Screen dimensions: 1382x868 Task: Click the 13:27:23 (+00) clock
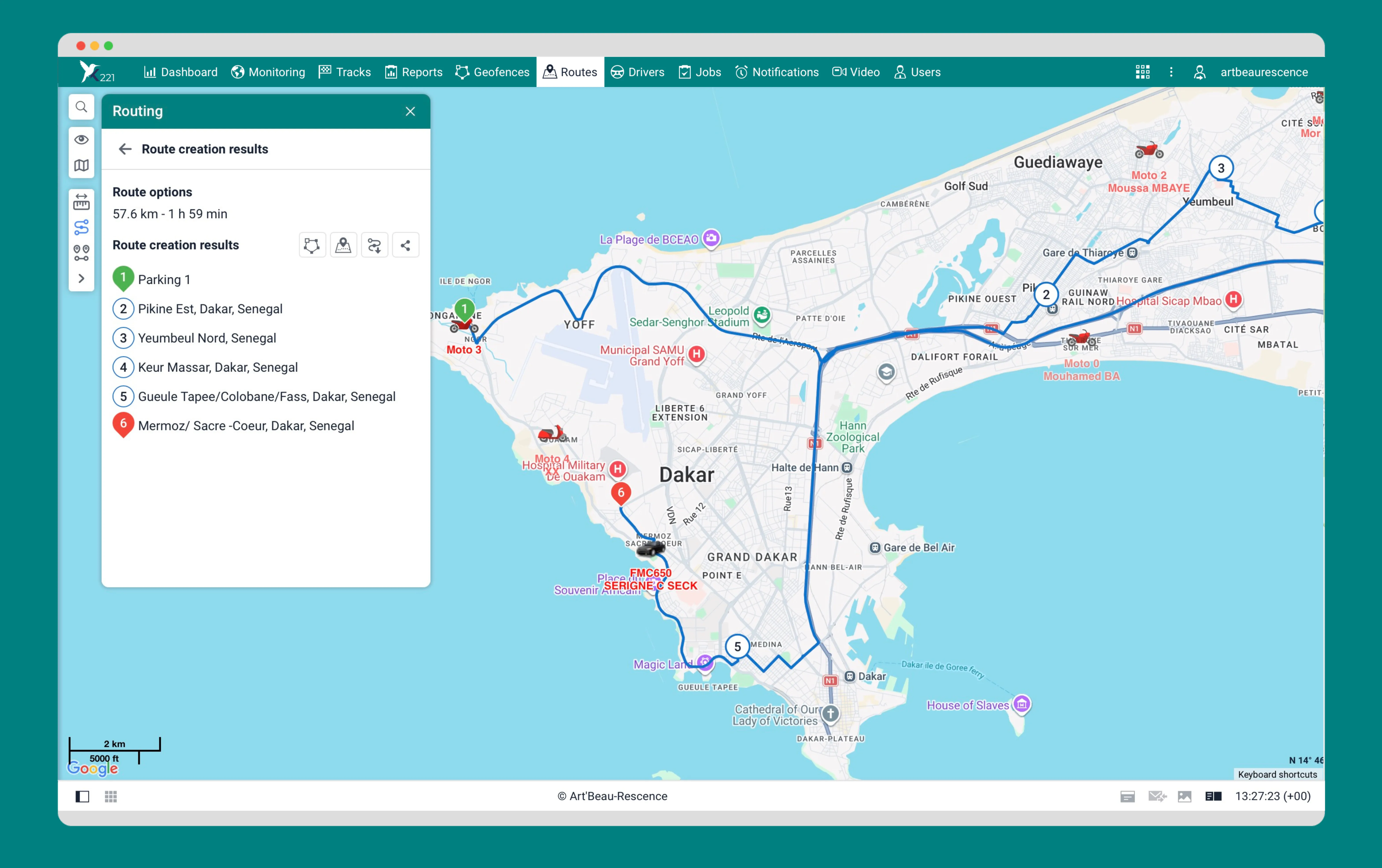click(x=1273, y=796)
